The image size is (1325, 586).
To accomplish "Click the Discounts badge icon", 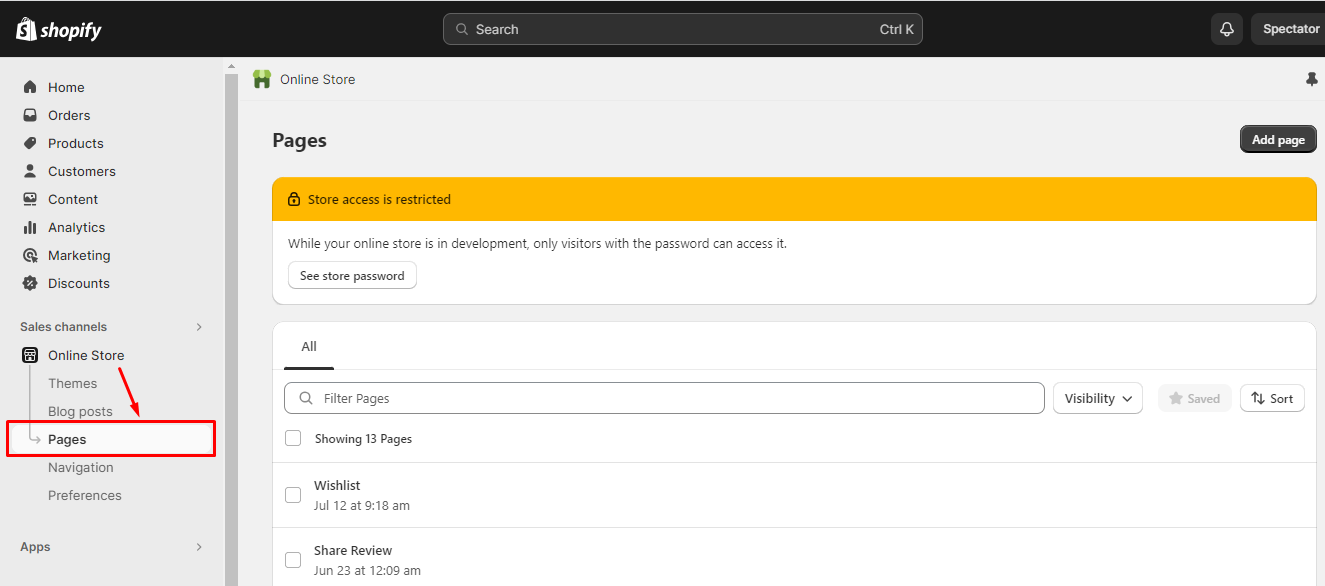I will 30,283.
